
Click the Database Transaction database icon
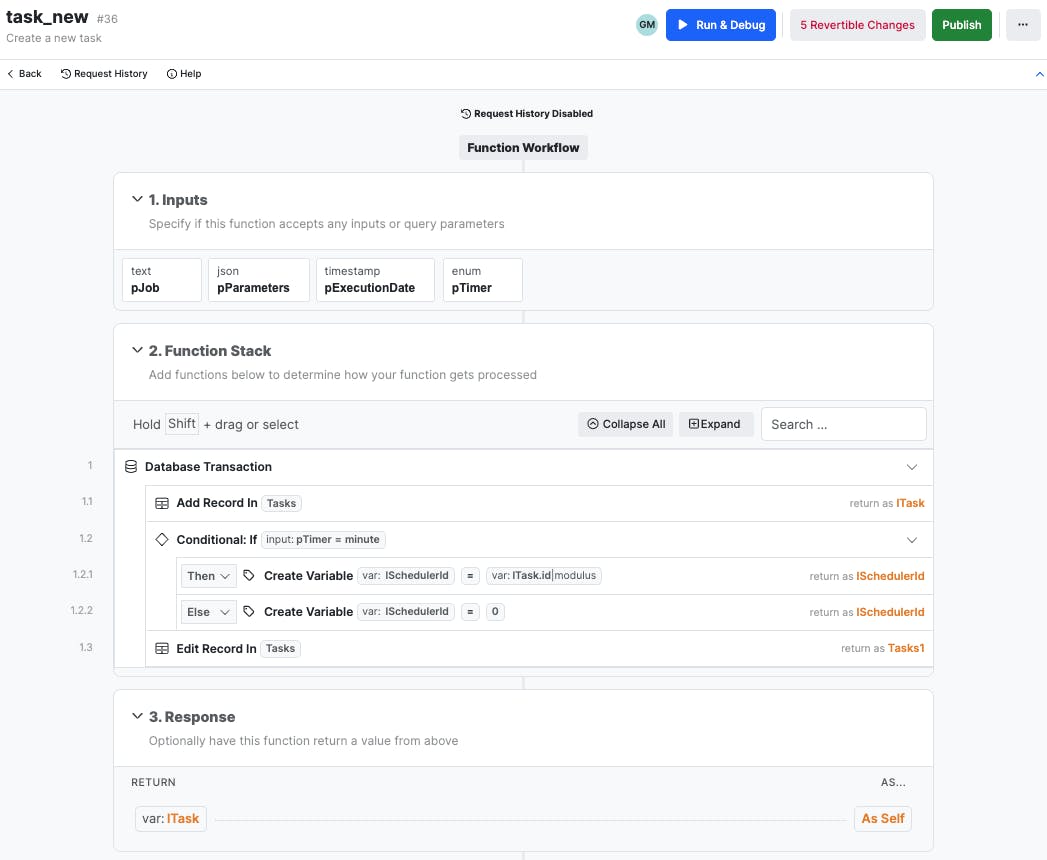click(x=131, y=467)
